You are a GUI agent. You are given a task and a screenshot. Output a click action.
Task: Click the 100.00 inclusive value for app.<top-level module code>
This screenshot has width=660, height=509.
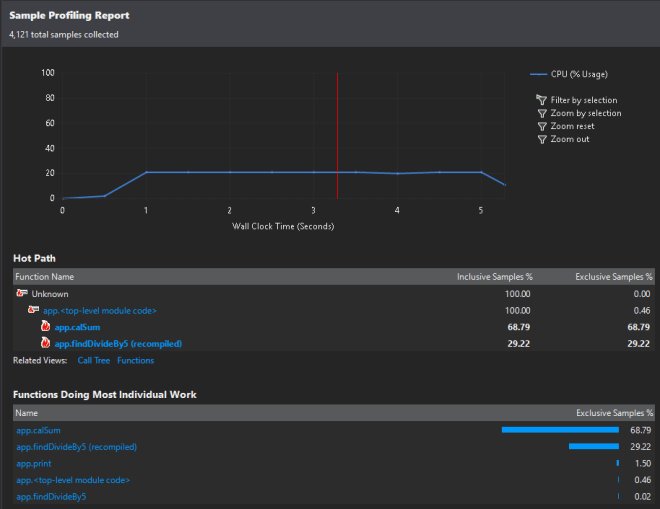click(x=517, y=311)
